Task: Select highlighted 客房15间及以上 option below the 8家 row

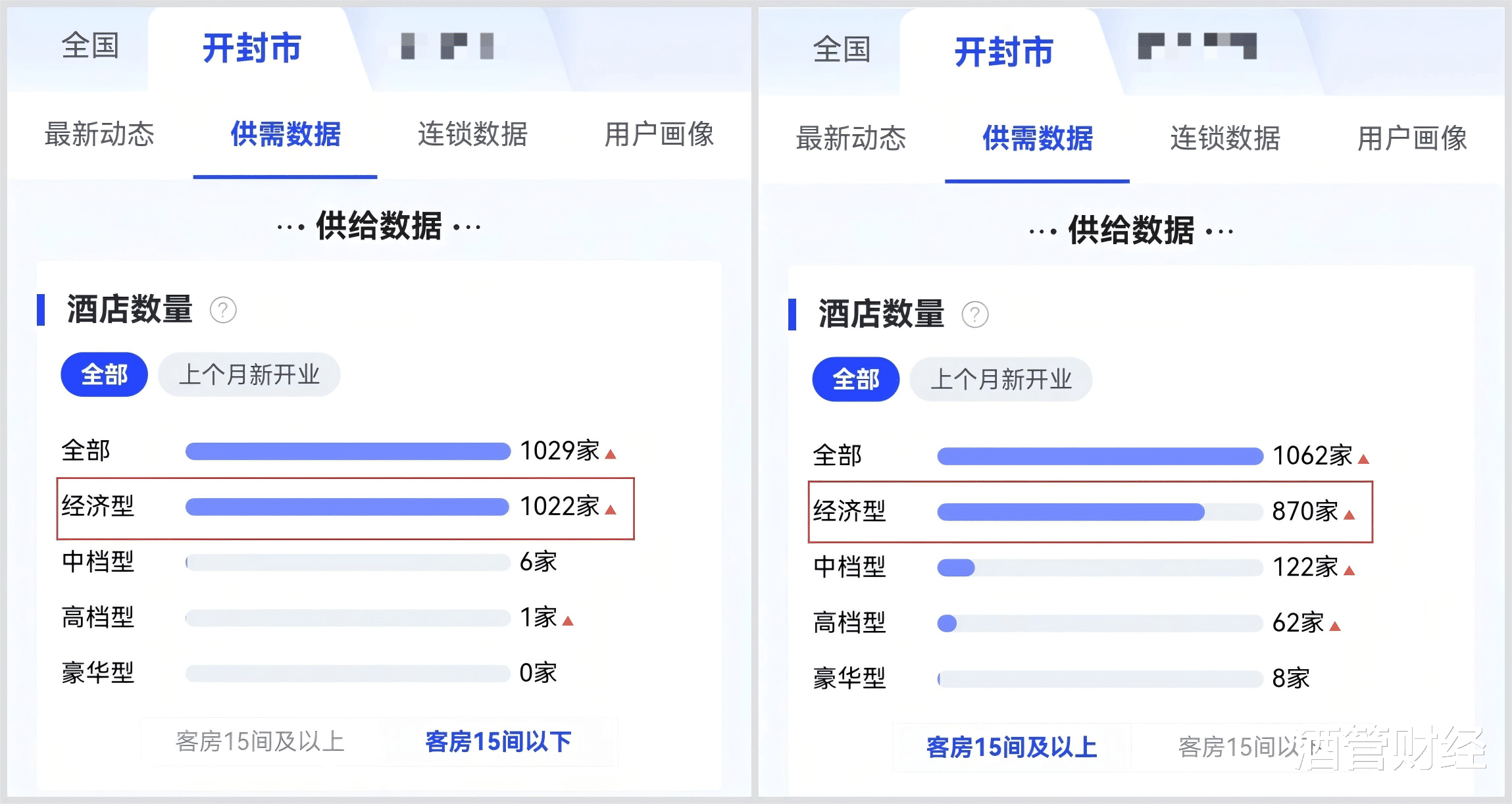Action: pos(1011,747)
